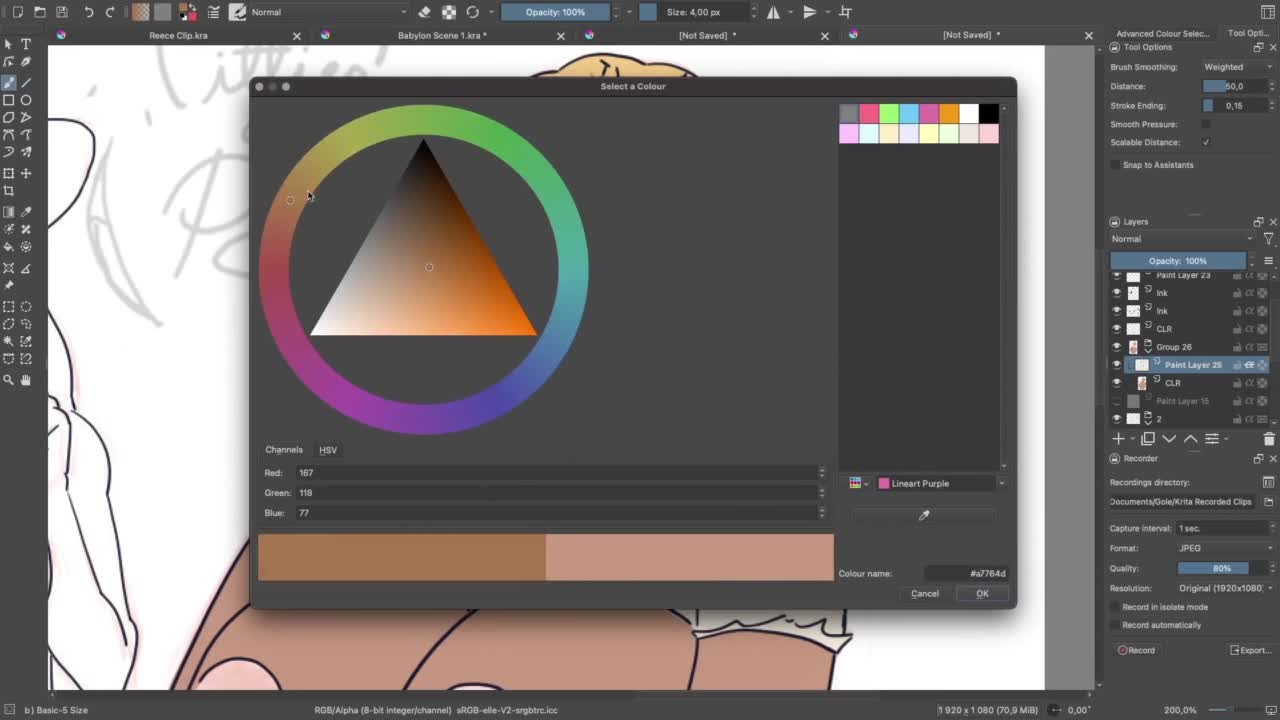1280x720 pixels.
Task: Delete layer using the trash icon
Action: 1269,439
